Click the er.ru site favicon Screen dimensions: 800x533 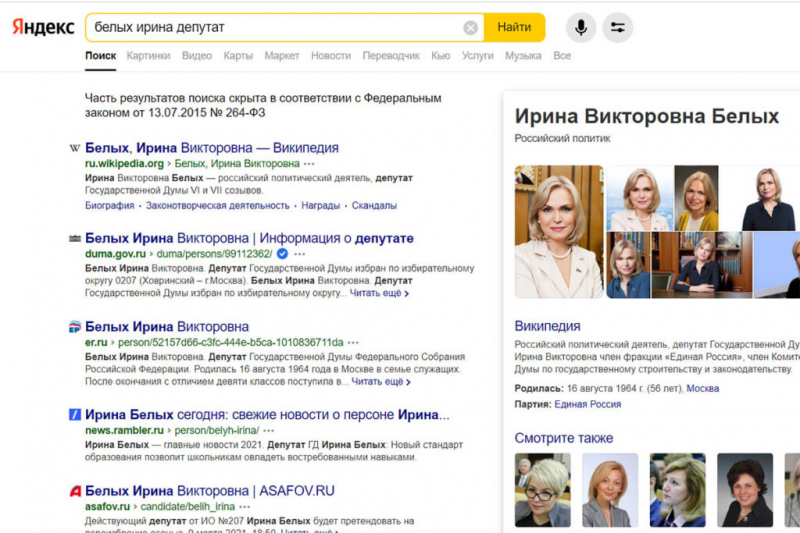(74, 327)
